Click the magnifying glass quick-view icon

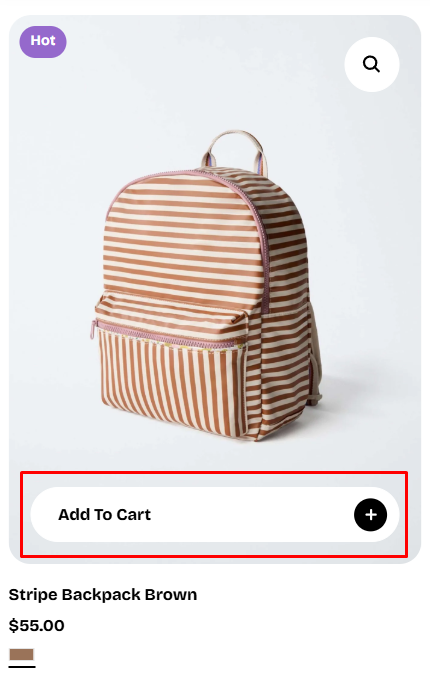pyautogui.click(x=371, y=64)
